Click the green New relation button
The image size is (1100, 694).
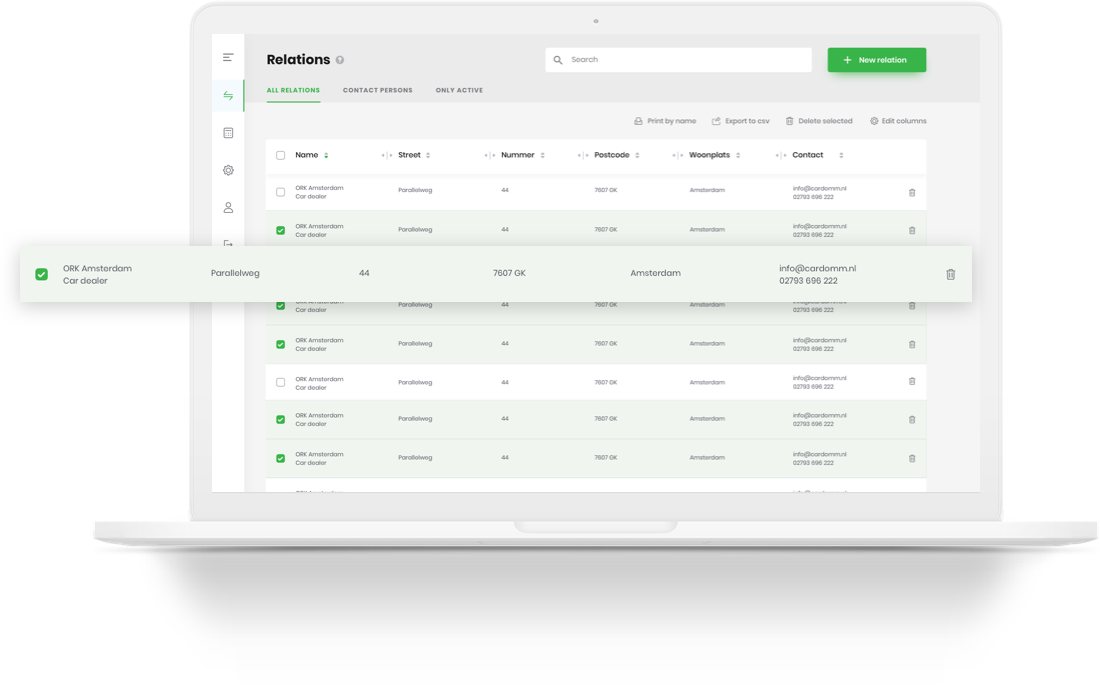(x=877, y=60)
